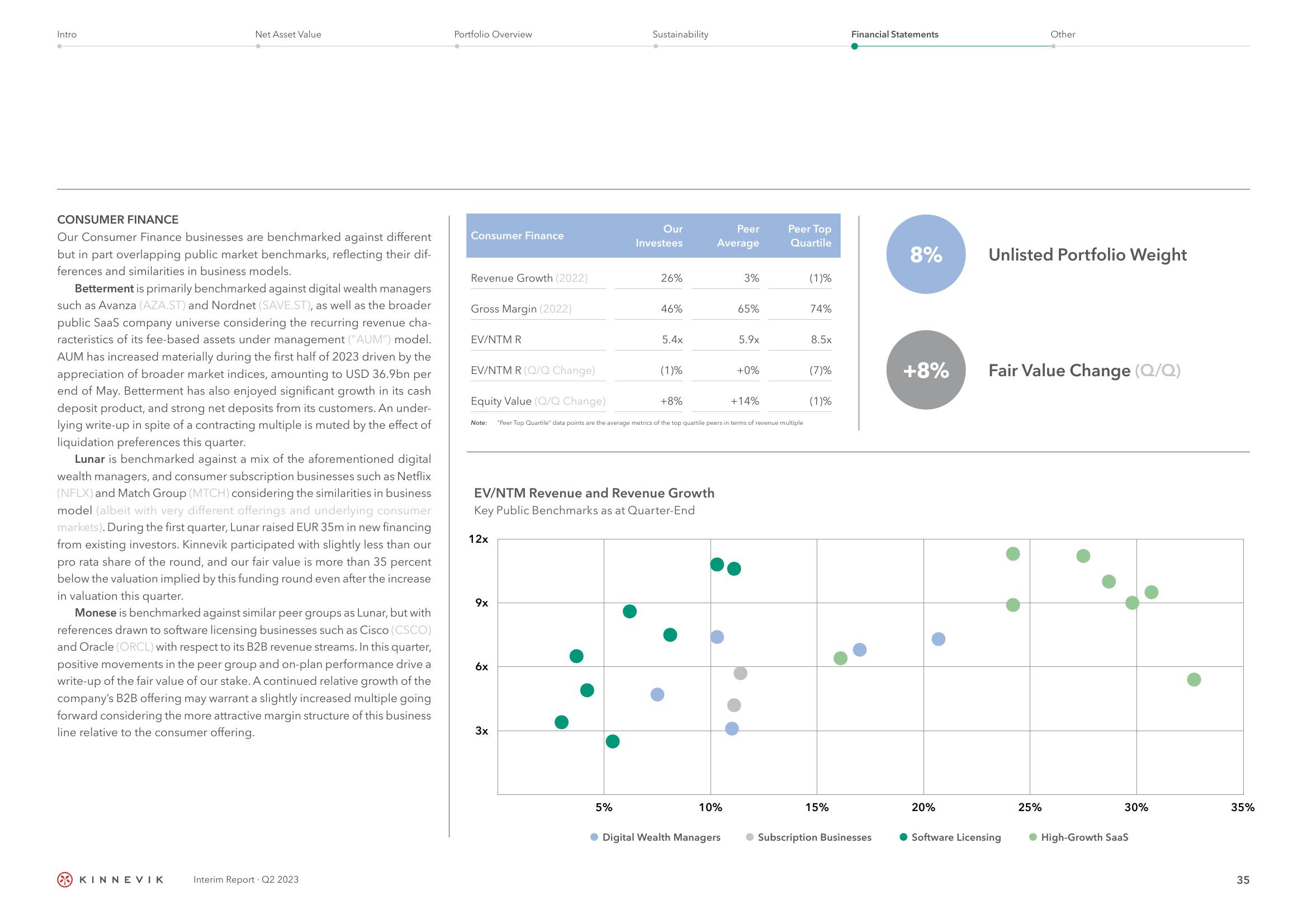Select the Gross Margin (2022) row label

click(521, 309)
